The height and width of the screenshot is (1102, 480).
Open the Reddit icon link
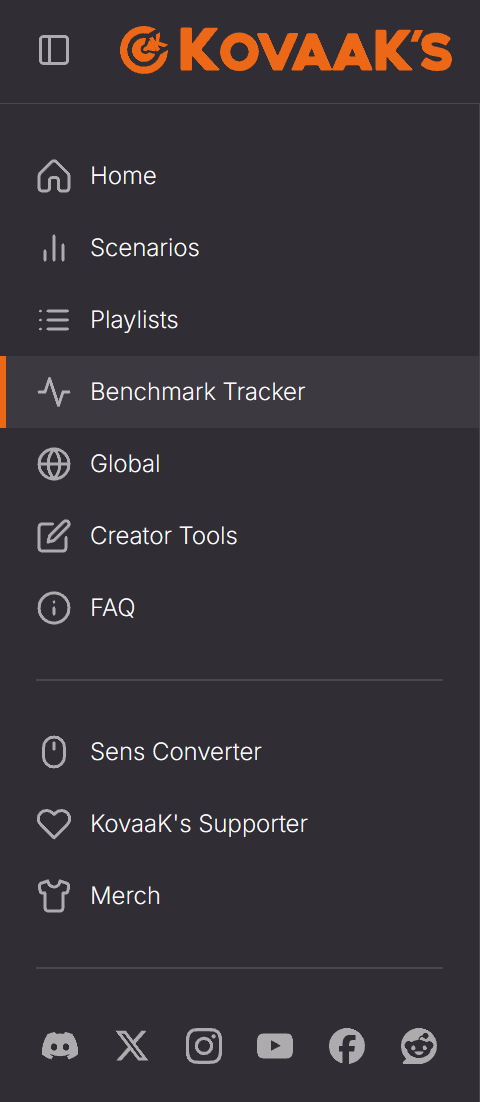click(x=419, y=1046)
